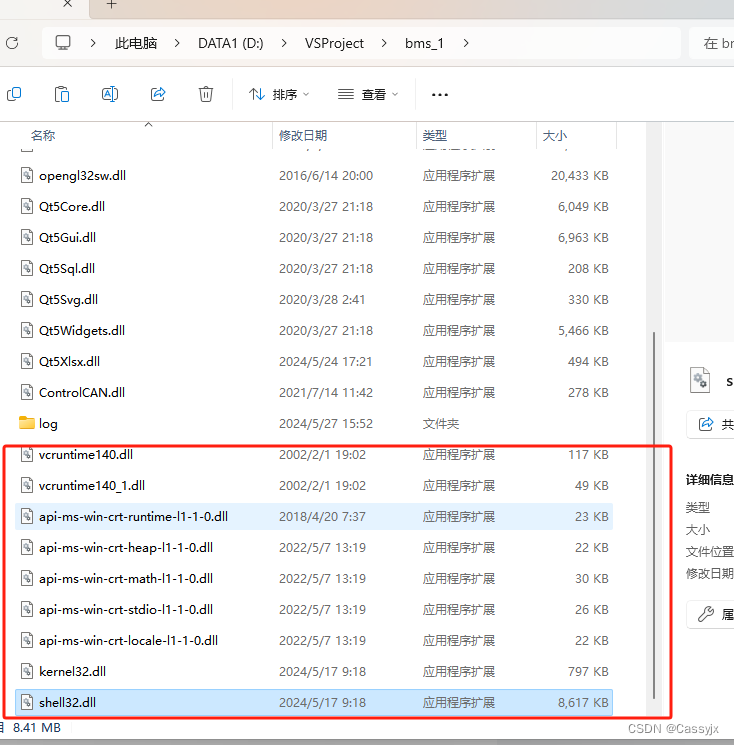Select the file Qt5Xlsx.dll
The width and height of the screenshot is (734, 745).
pos(314,362)
